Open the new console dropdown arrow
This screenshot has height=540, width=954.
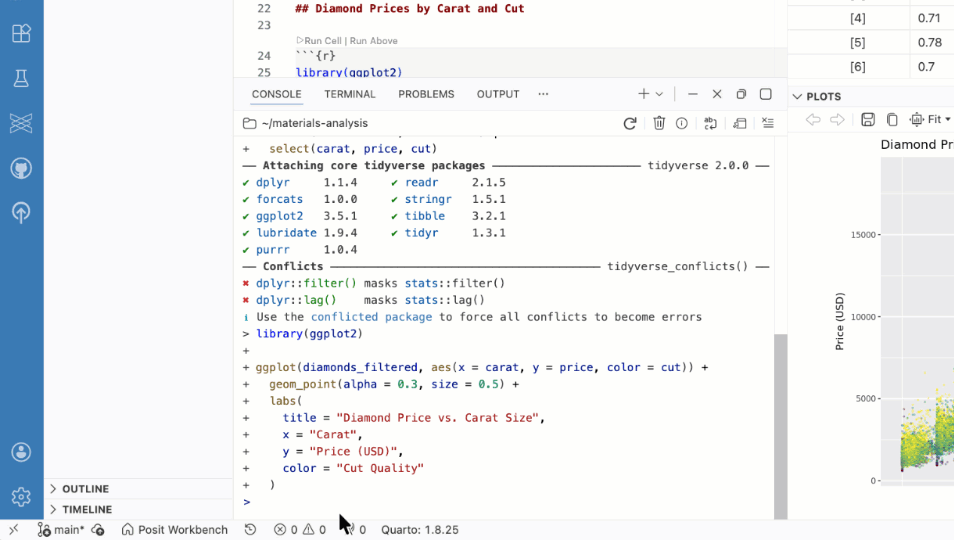coord(659,94)
